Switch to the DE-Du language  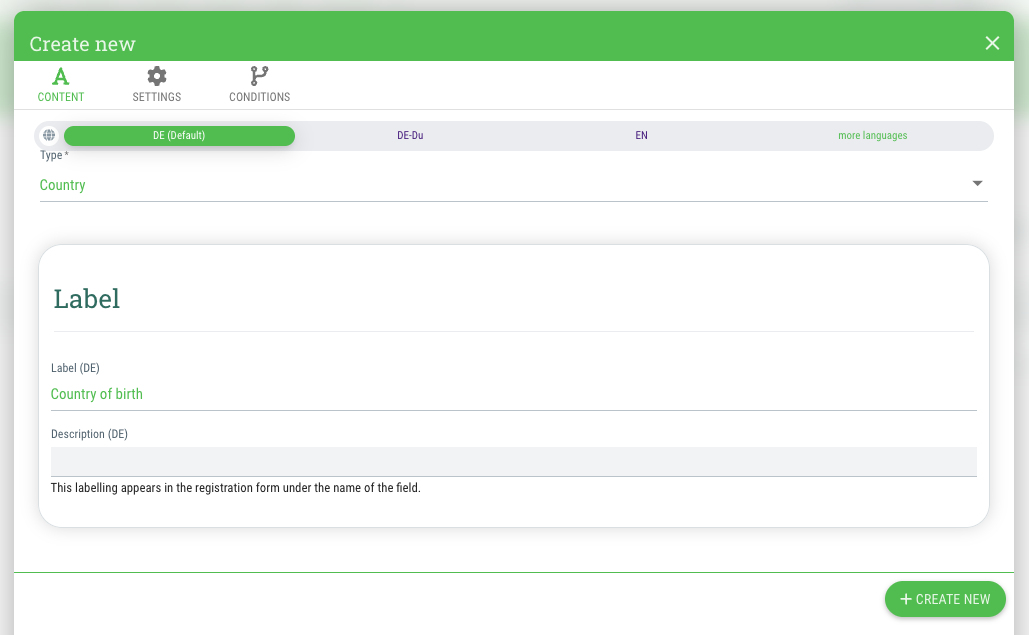coord(410,136)
